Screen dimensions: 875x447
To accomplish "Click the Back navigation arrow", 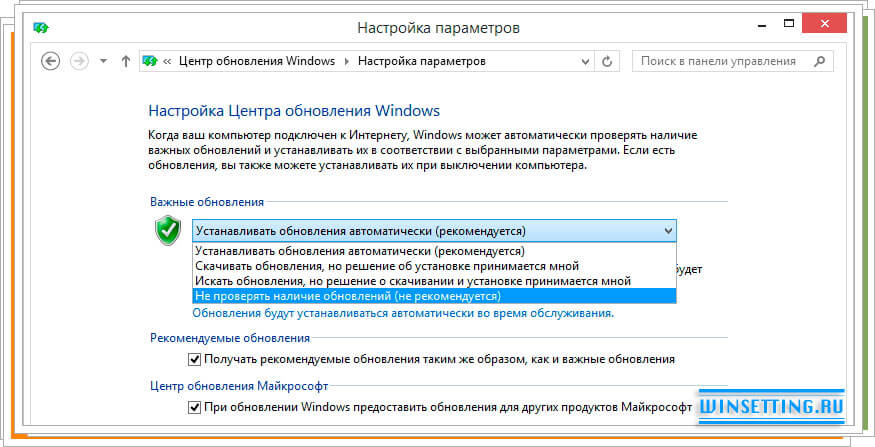I will (x=51, y=61).
